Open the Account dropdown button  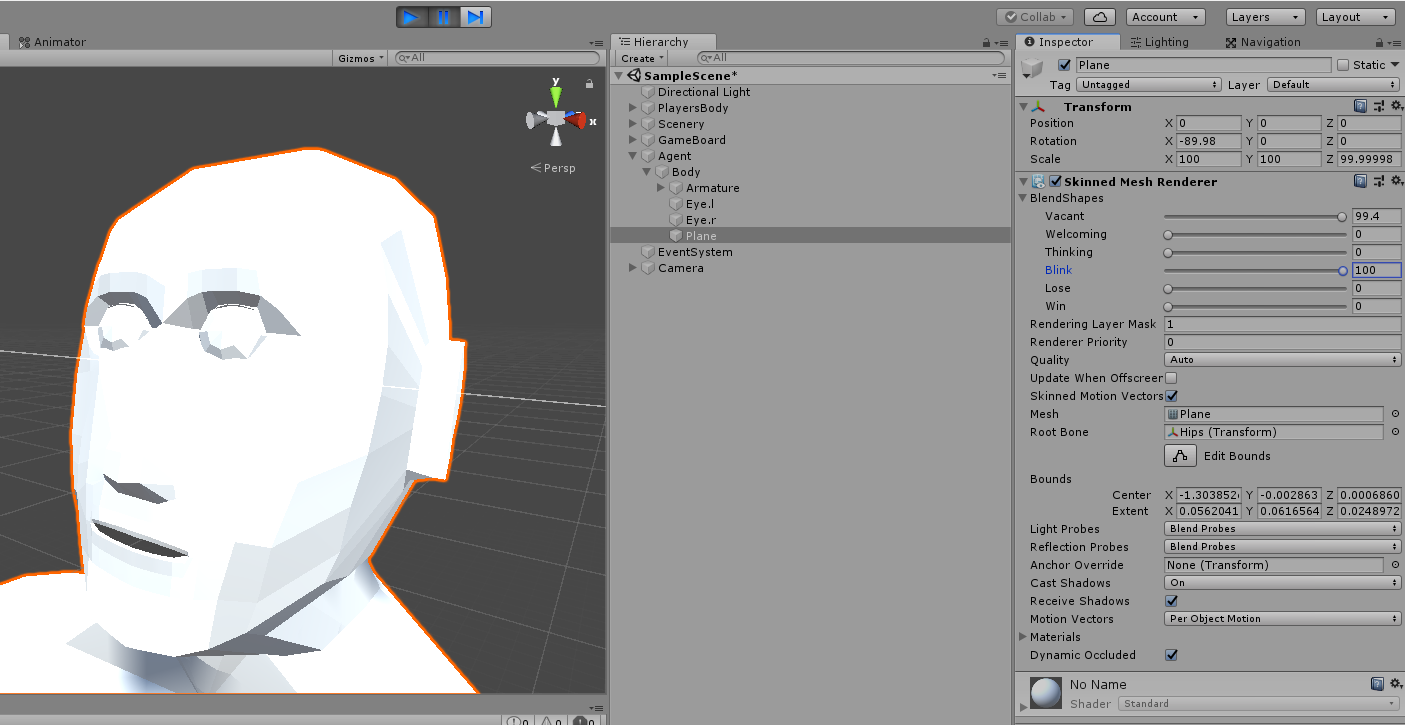click(1165, 17)
